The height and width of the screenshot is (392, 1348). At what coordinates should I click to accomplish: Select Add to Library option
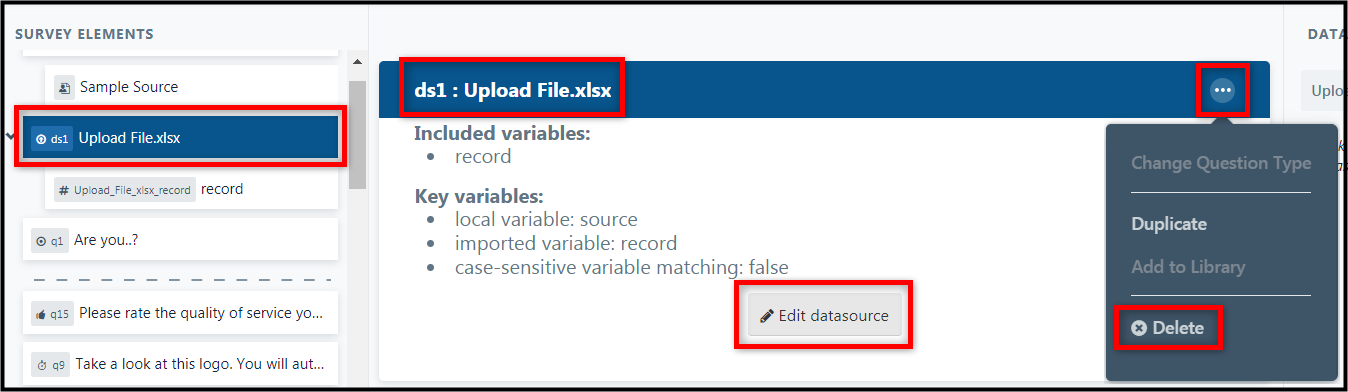pyautogui.click(x=1188, y=267)
